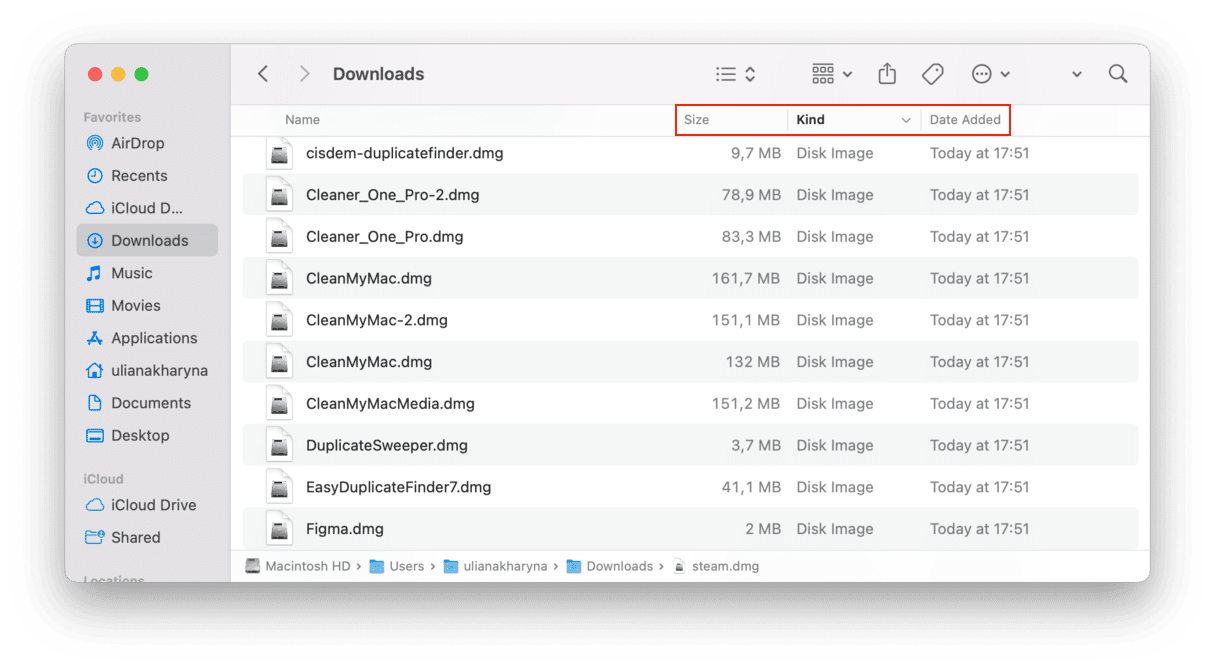
Task: Click Users in the path bar
Action: tap(397, 566)
